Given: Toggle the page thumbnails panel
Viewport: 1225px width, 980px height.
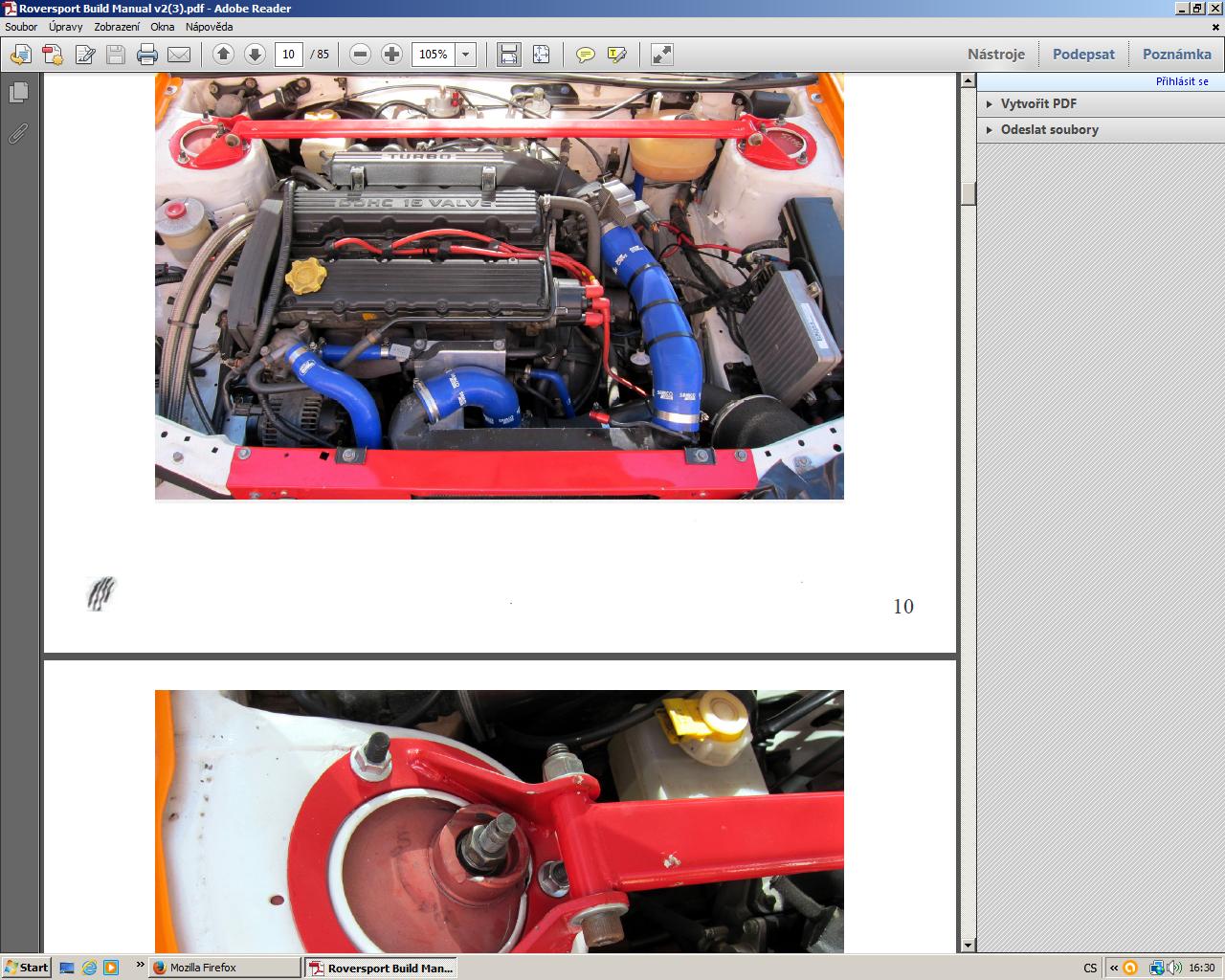Looking at the screenshot, I should coord(18,93).
